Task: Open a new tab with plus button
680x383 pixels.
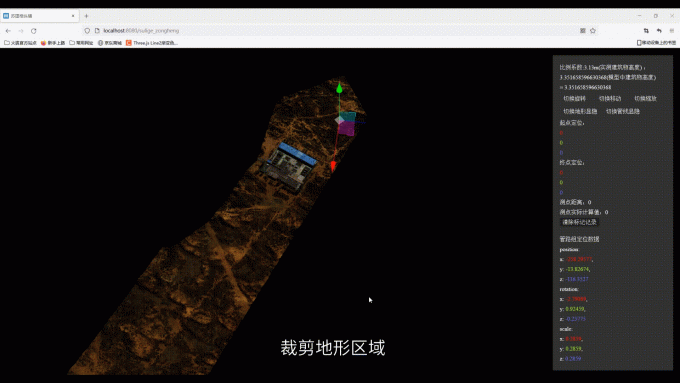Action: point(86,16)
